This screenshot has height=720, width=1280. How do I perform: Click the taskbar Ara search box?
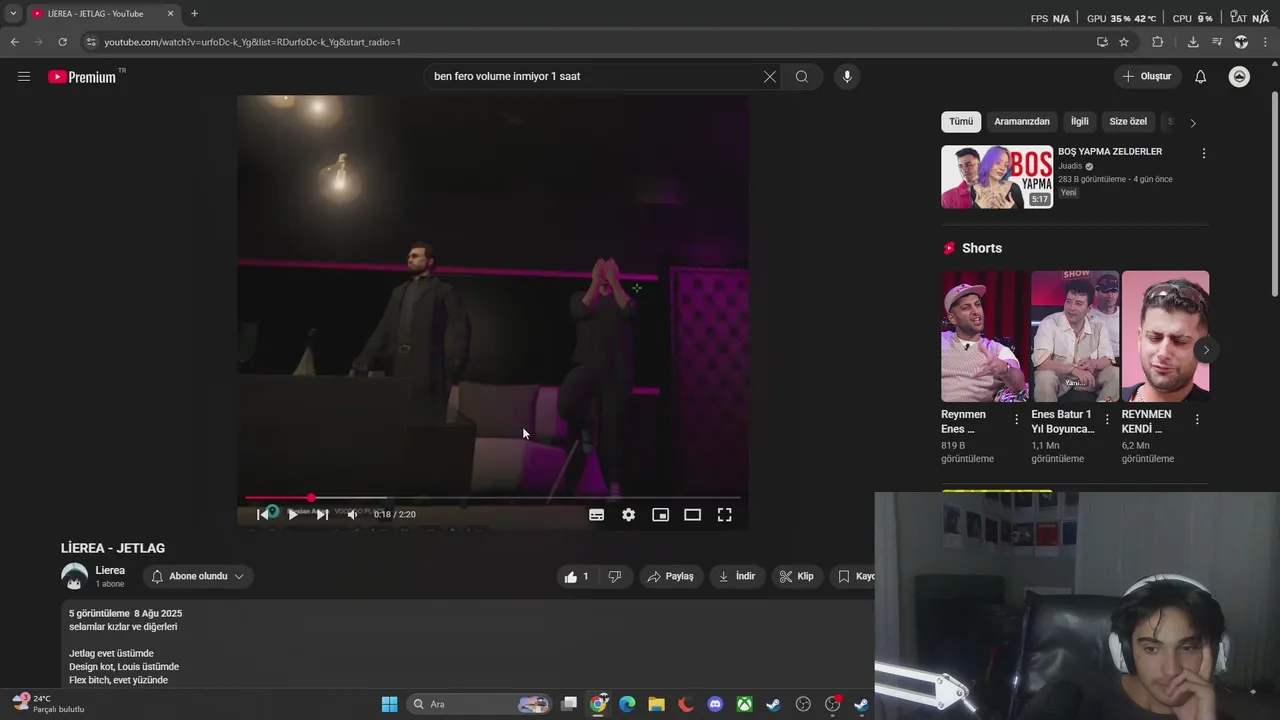[480, 704]
